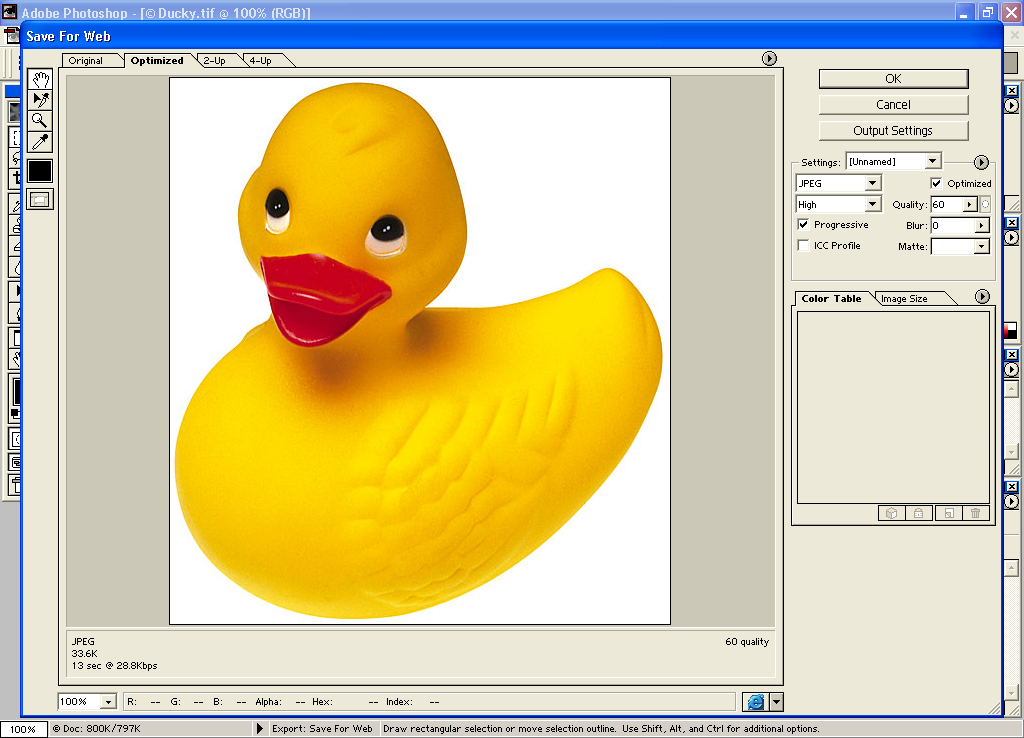
Task: Toggle the Optimized checkbox
Action: [936, 184]
